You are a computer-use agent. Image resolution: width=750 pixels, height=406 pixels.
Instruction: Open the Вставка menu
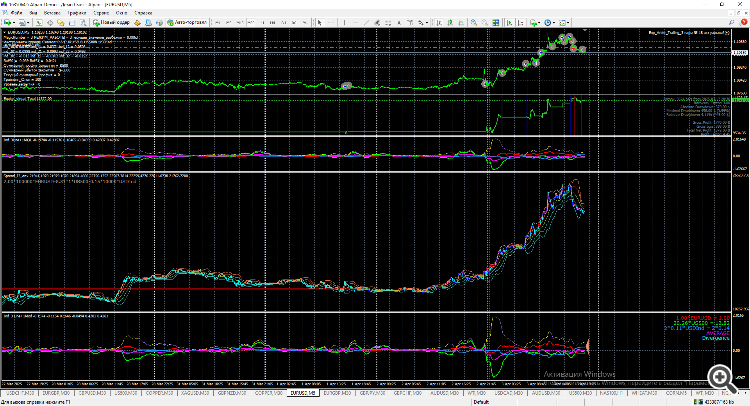[52, 13]
